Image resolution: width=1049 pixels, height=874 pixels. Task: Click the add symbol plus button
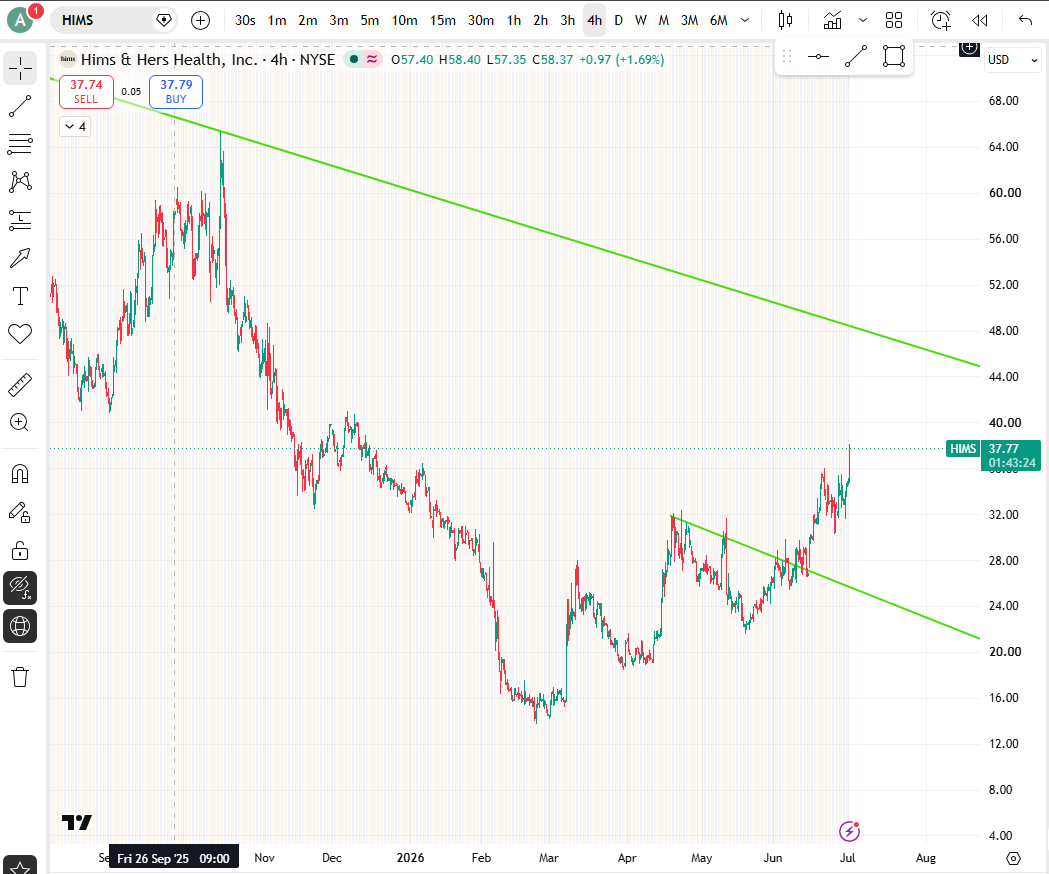point(200,20)
